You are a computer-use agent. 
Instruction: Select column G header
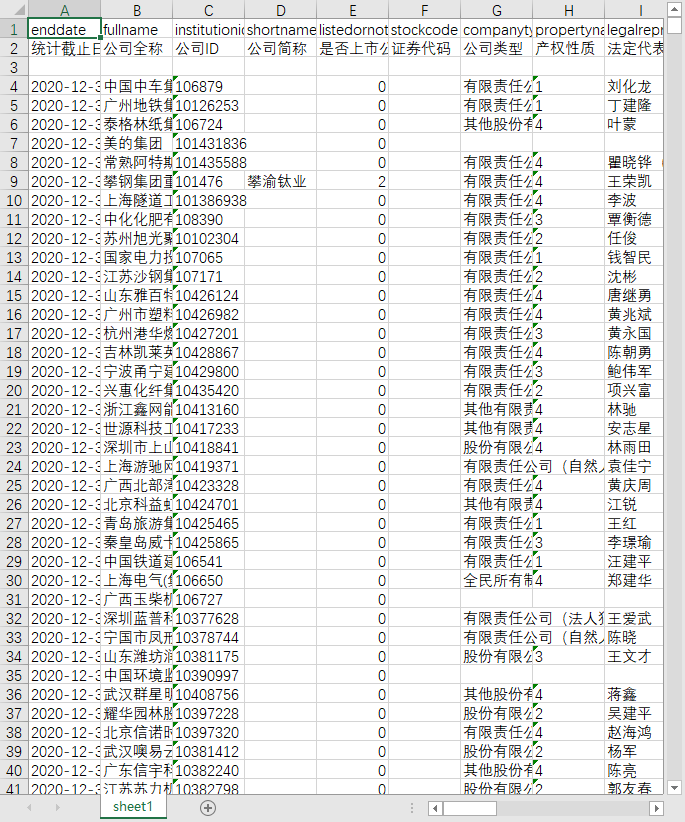coord(496,10)
